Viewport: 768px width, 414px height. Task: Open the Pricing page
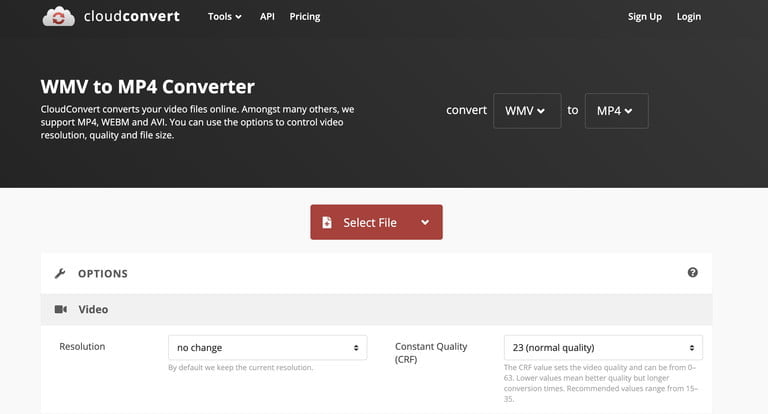pos(305,17)
